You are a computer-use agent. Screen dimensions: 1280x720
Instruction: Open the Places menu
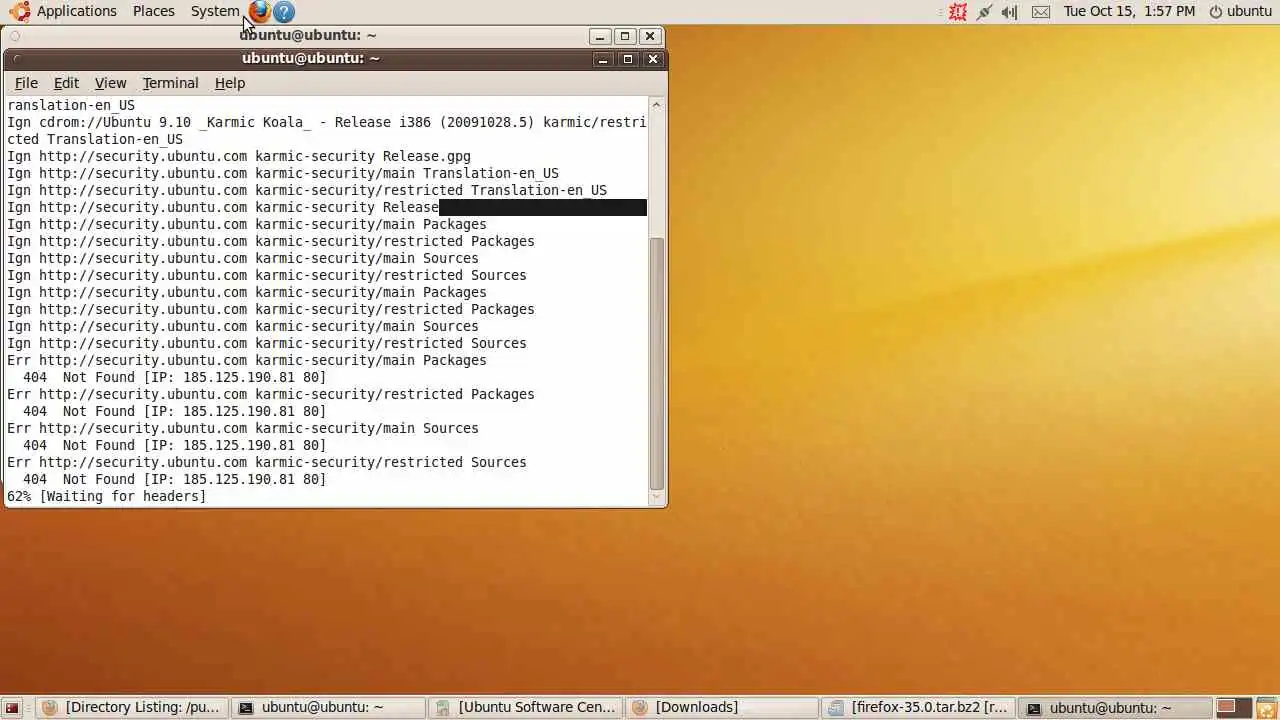154,11
